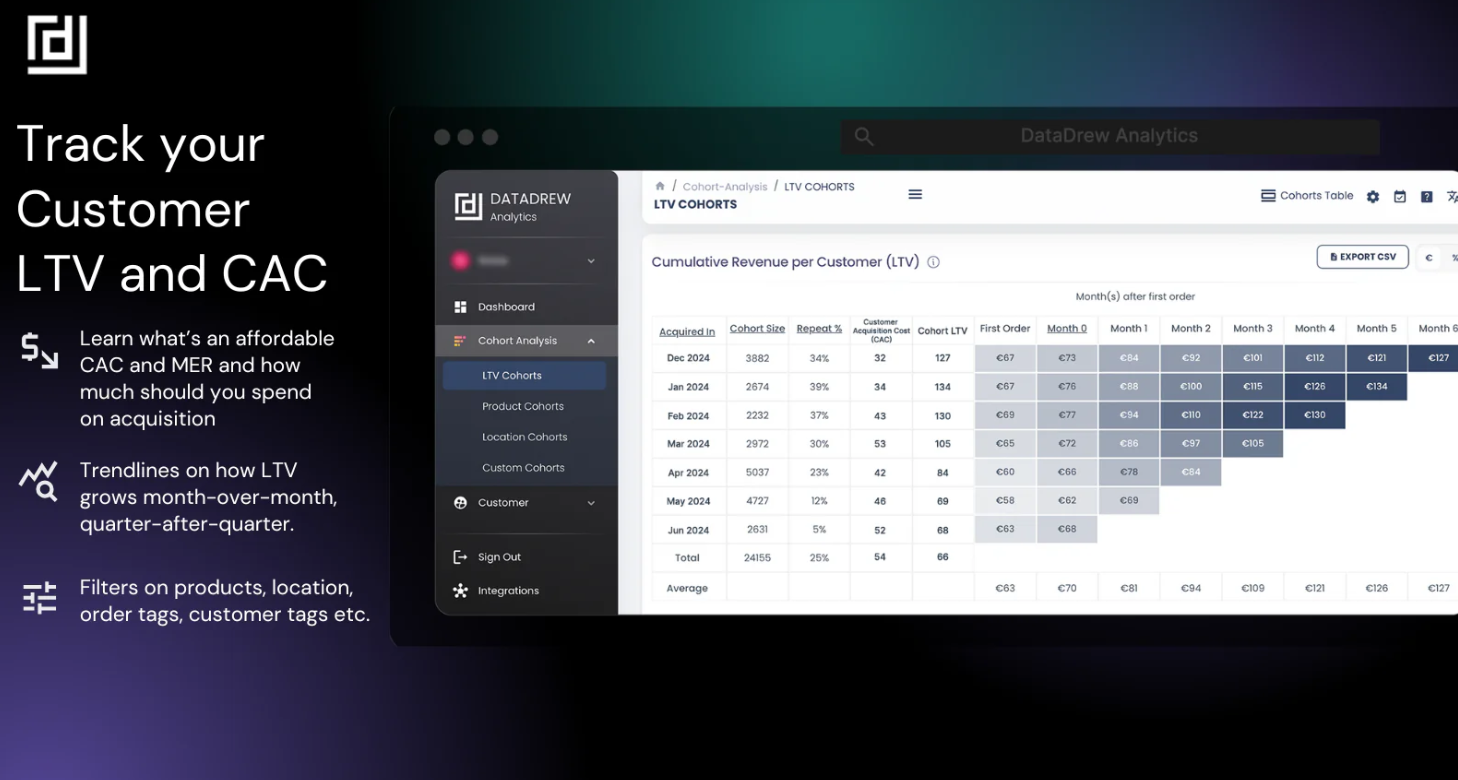Open Product Cohorts in sidebar
Screen dimensions: 1458x780
[x=524, y=406]
